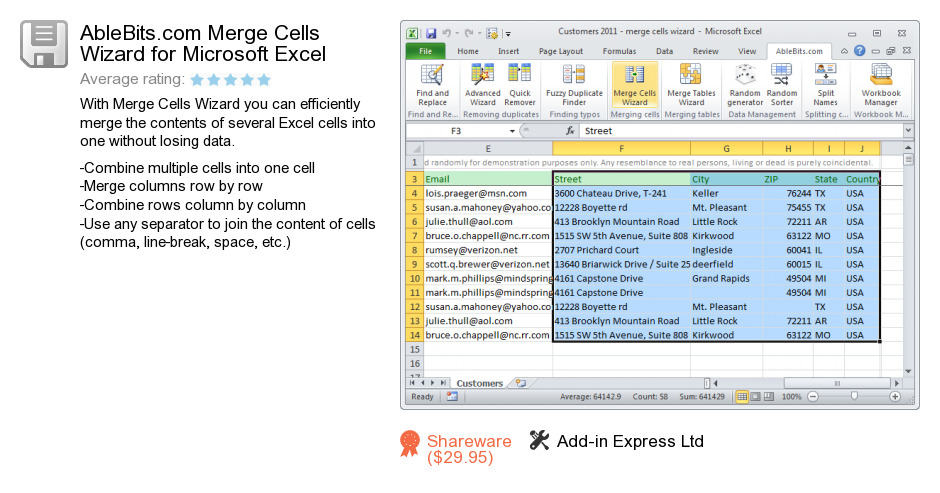This screenshot has width=940, height=493.
Task: Click the Undo arrow in quick access toolbar
Action: point(447,33)
